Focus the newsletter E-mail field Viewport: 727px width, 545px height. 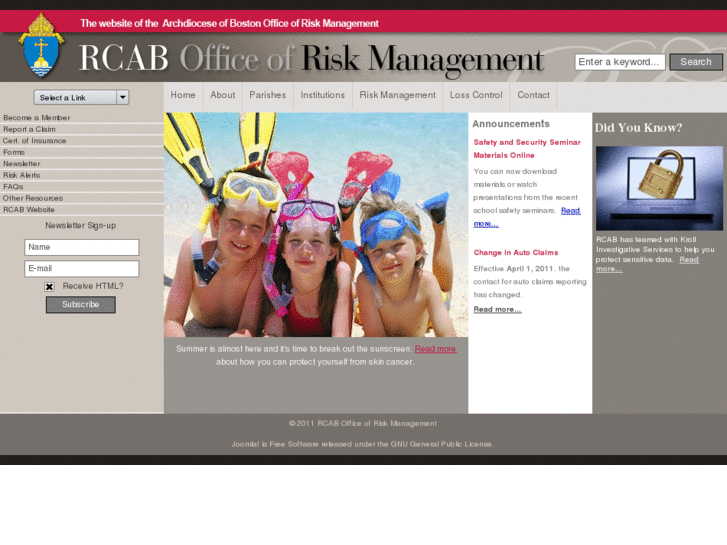coord(82,269)
